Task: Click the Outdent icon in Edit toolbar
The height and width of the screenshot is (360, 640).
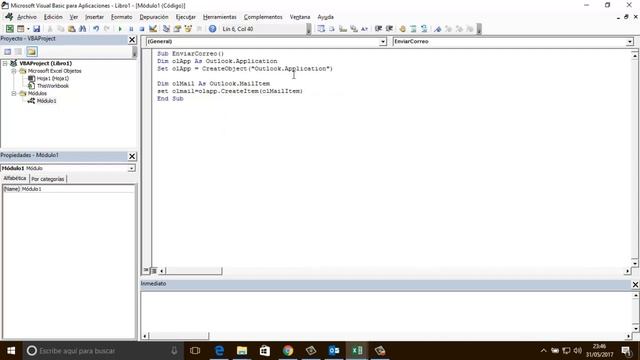Action: click(x=389, y=29)
